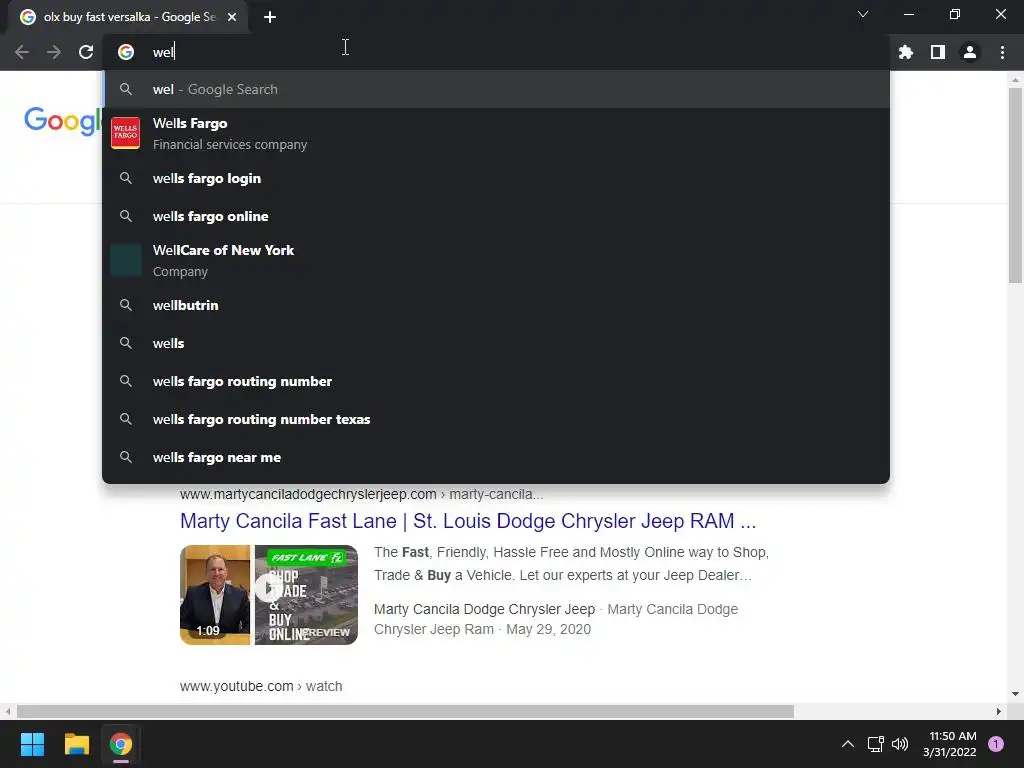
Task: Open the Windows Start menu
Action: coord(32,744)
